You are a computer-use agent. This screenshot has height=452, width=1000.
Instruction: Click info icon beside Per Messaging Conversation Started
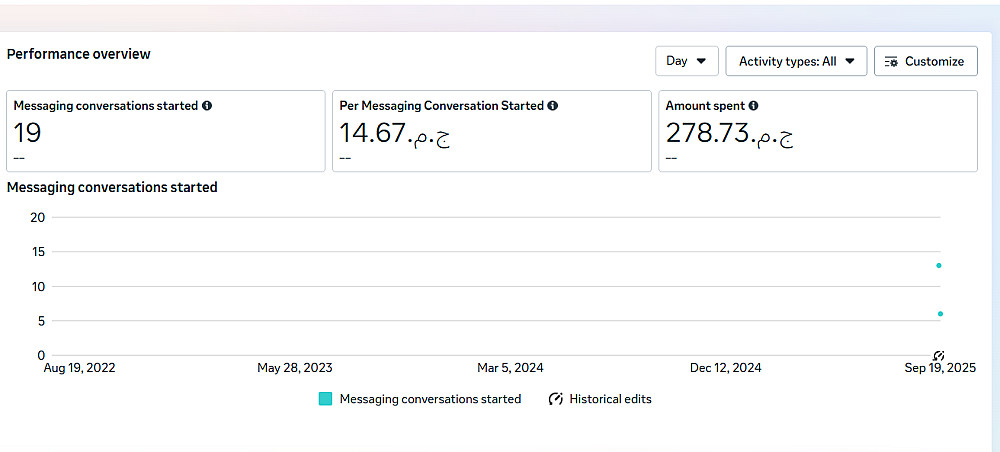click(x=553, y=105)
